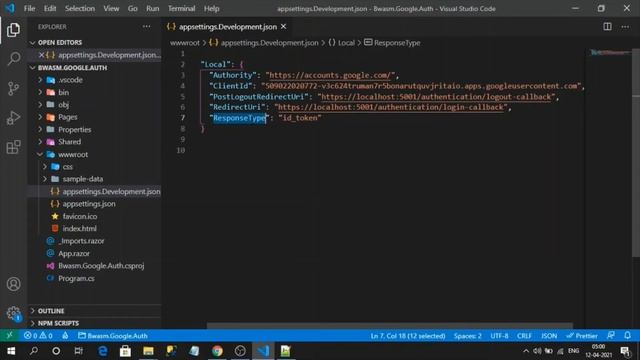The image size is (640, 360).
Task: Open the Selection menu
Action: (x=80, y=9)
